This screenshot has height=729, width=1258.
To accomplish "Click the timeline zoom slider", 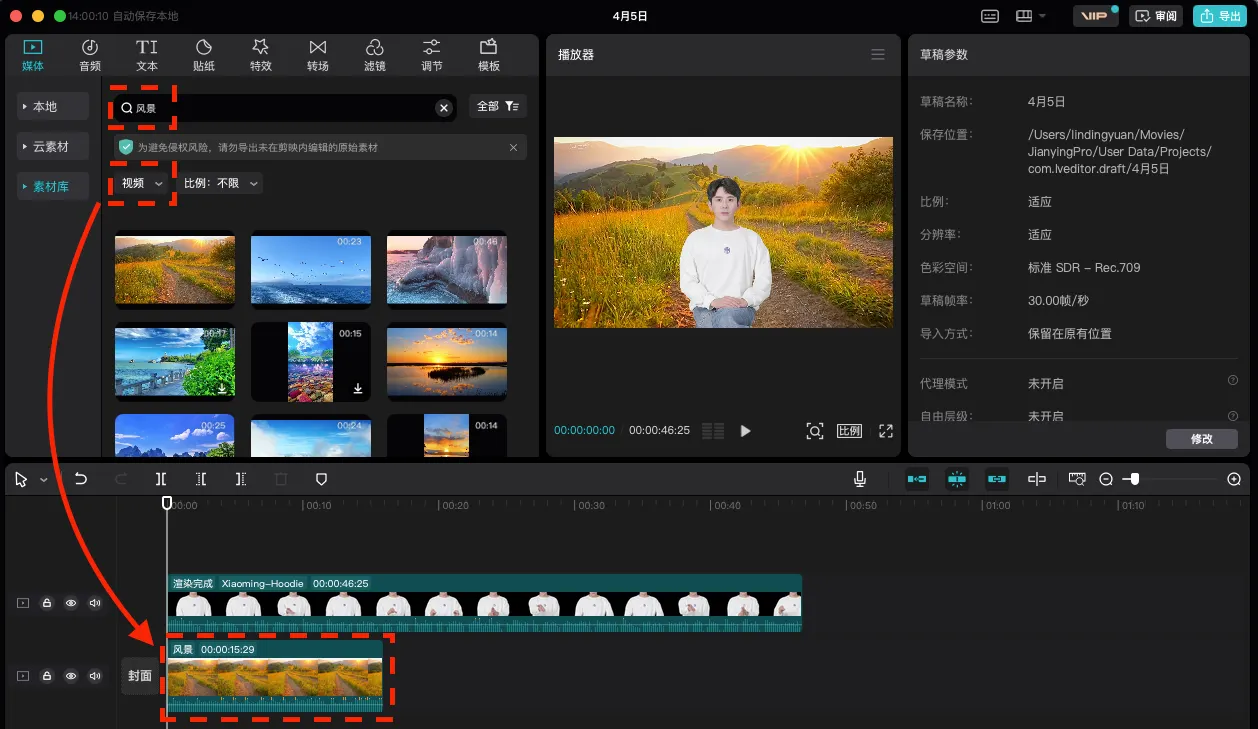I will (1170, 479).
